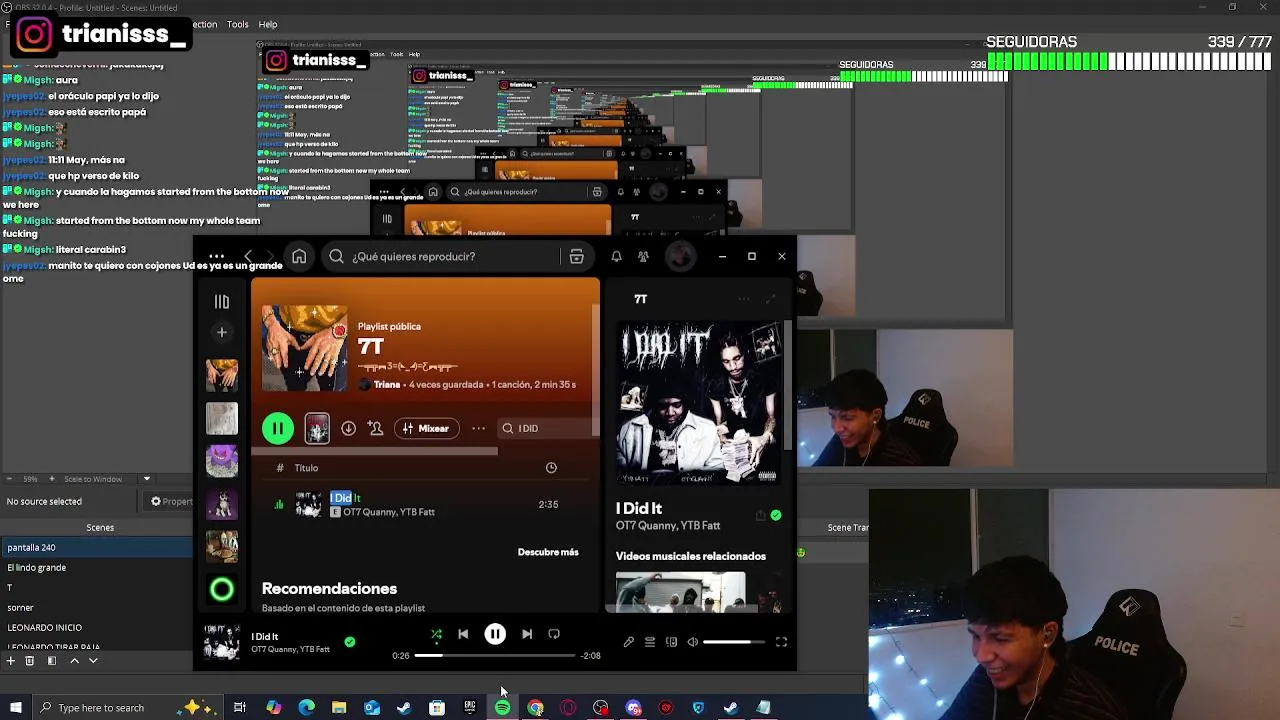Open the Spotify profile avatar menu

[x=681, y=257]
